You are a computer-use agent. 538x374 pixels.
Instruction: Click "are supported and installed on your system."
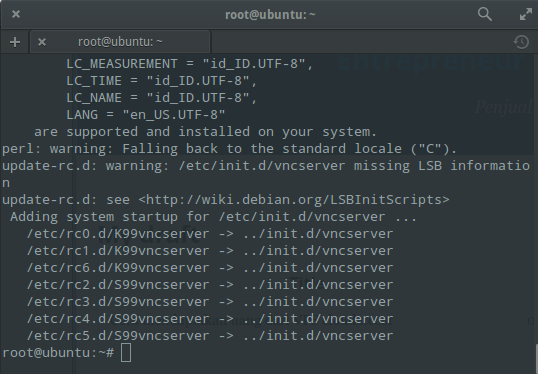tap(206, 132)
